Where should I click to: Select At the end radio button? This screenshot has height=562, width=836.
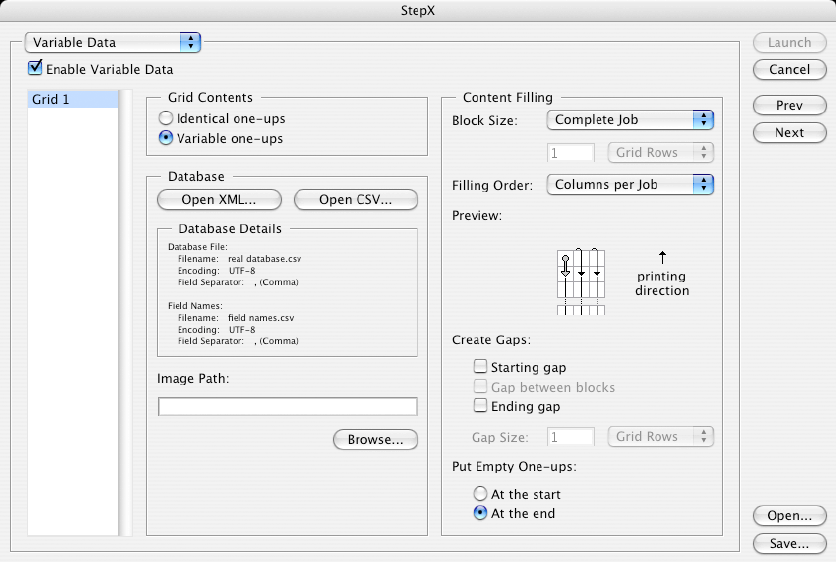tap(481, 513)
